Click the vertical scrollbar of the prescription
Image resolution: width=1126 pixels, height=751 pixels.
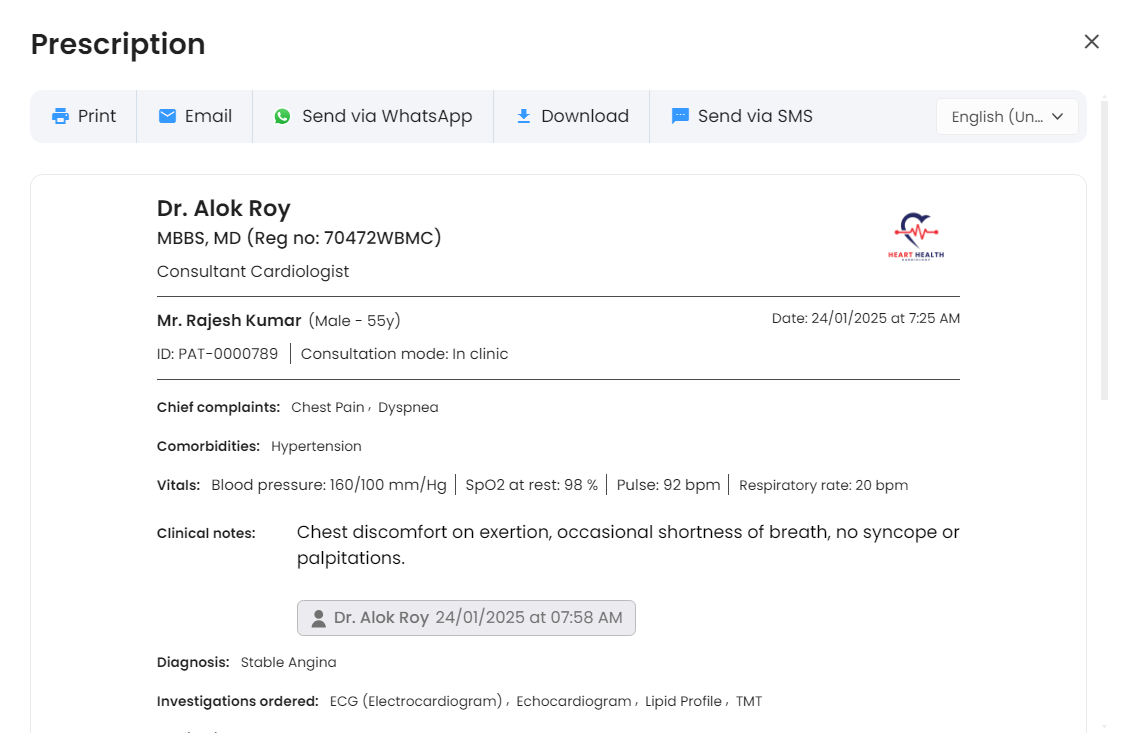(1104, 250)
